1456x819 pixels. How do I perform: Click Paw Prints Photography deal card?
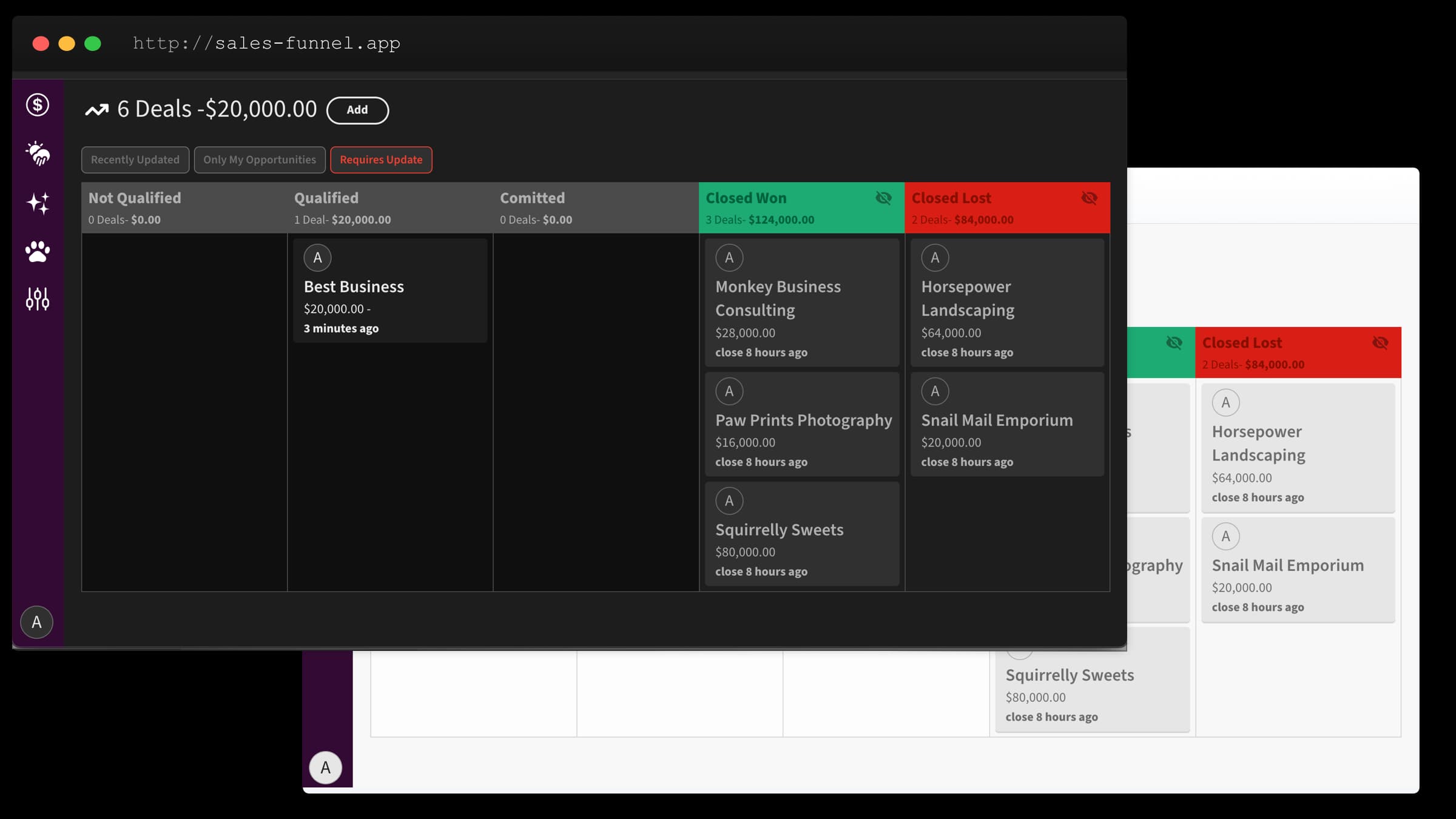[802, 425]
